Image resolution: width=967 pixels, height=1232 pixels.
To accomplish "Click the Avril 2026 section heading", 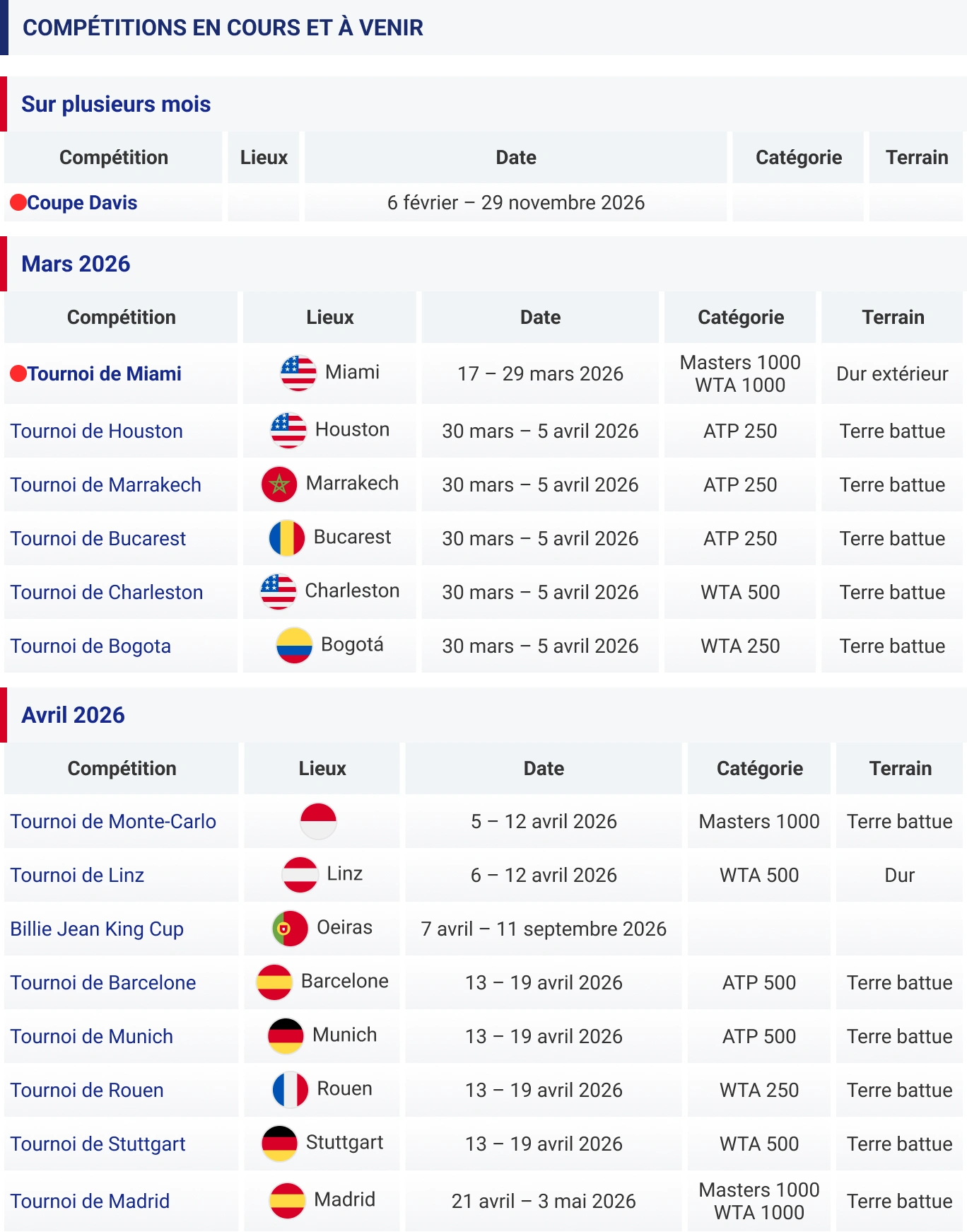I will [72, 715].
